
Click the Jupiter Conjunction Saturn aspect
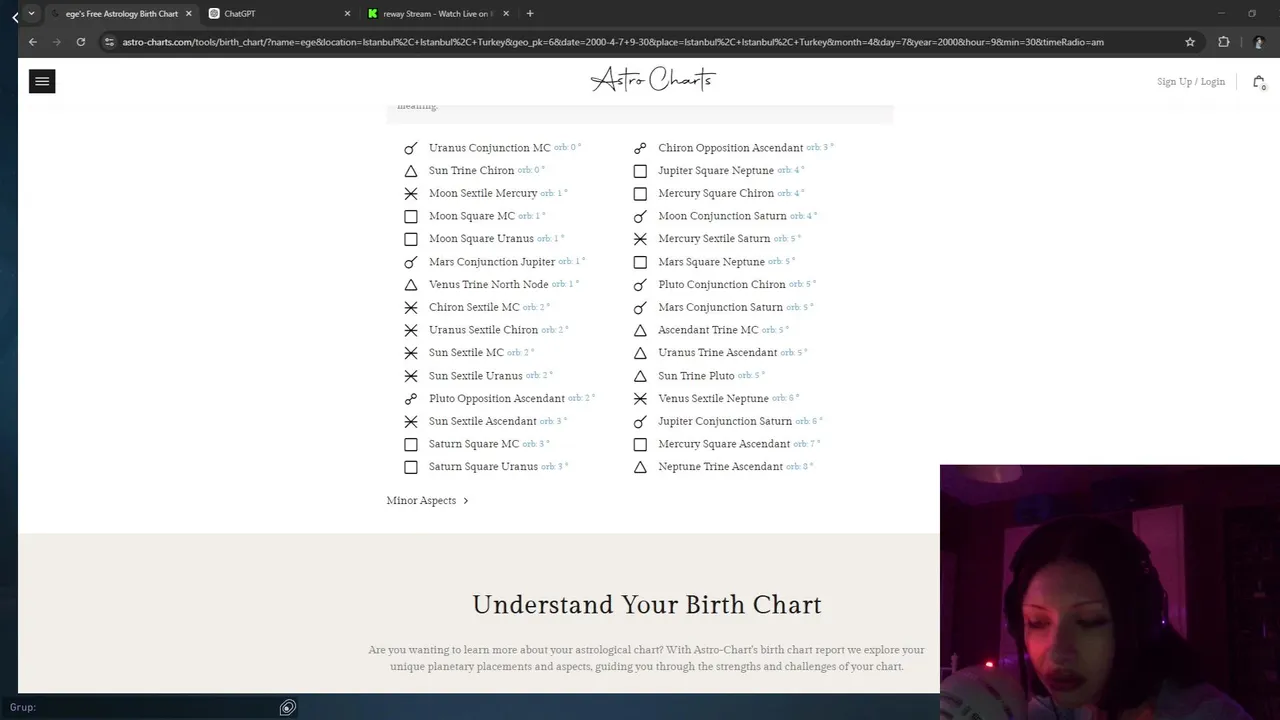724,421
